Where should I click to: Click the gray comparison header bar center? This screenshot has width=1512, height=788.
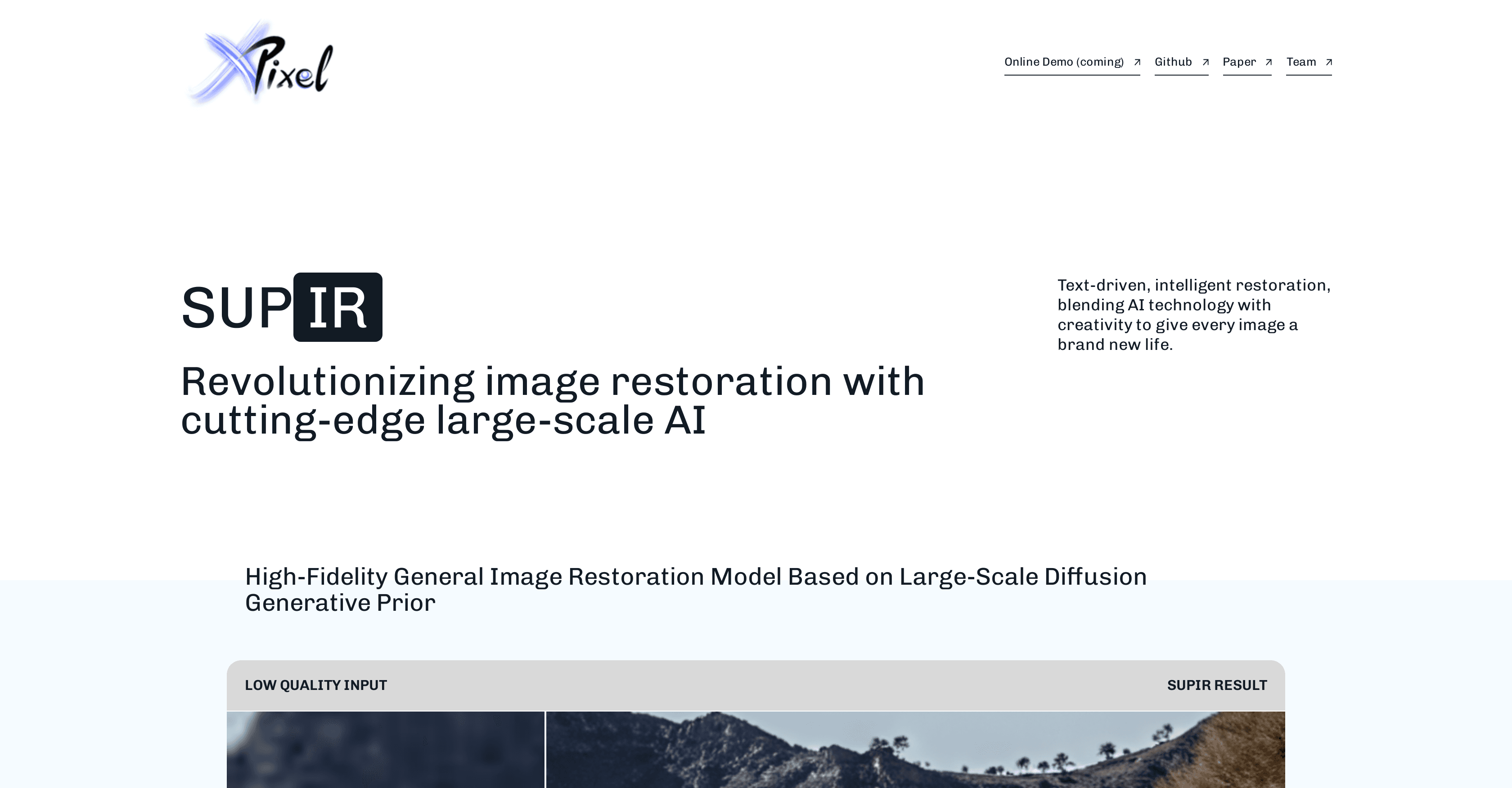tap(756, 685)
